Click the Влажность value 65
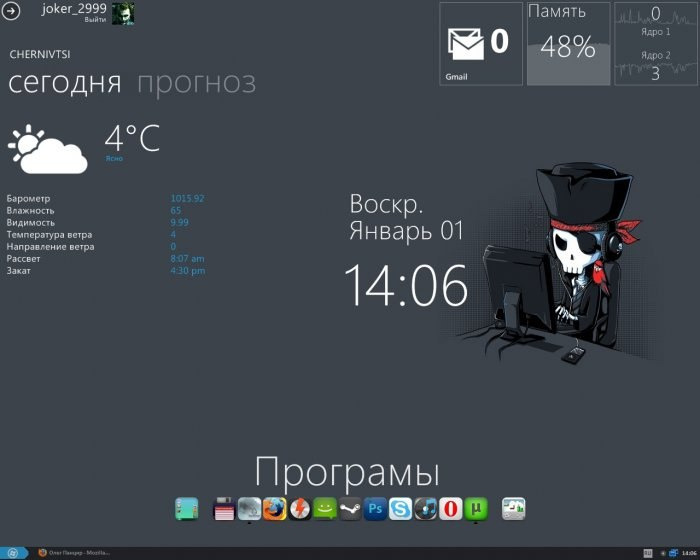This screenshot has height=560, width=700. point(175,210)
